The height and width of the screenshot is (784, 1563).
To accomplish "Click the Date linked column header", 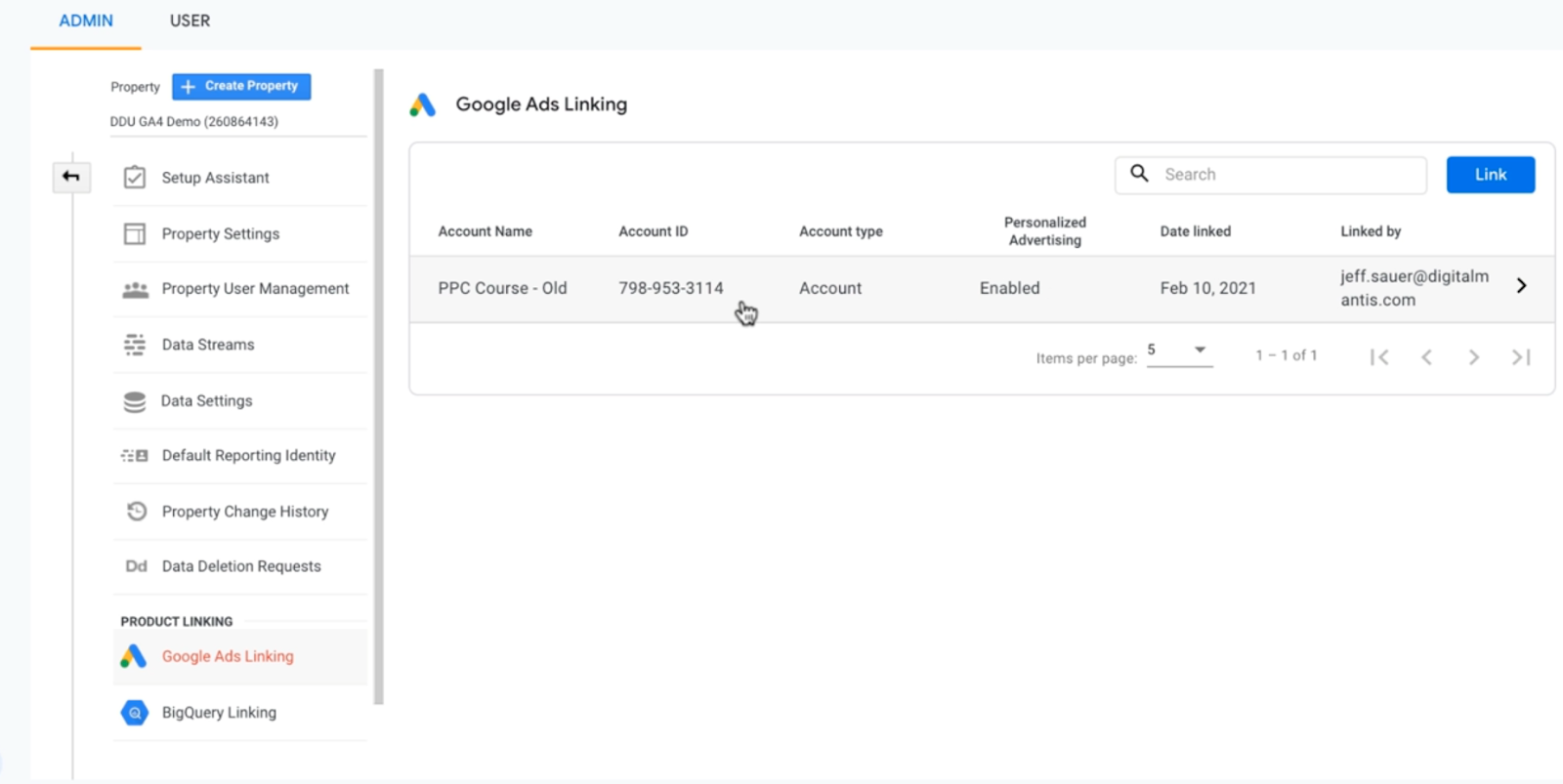I will [x=1196, y=231].
